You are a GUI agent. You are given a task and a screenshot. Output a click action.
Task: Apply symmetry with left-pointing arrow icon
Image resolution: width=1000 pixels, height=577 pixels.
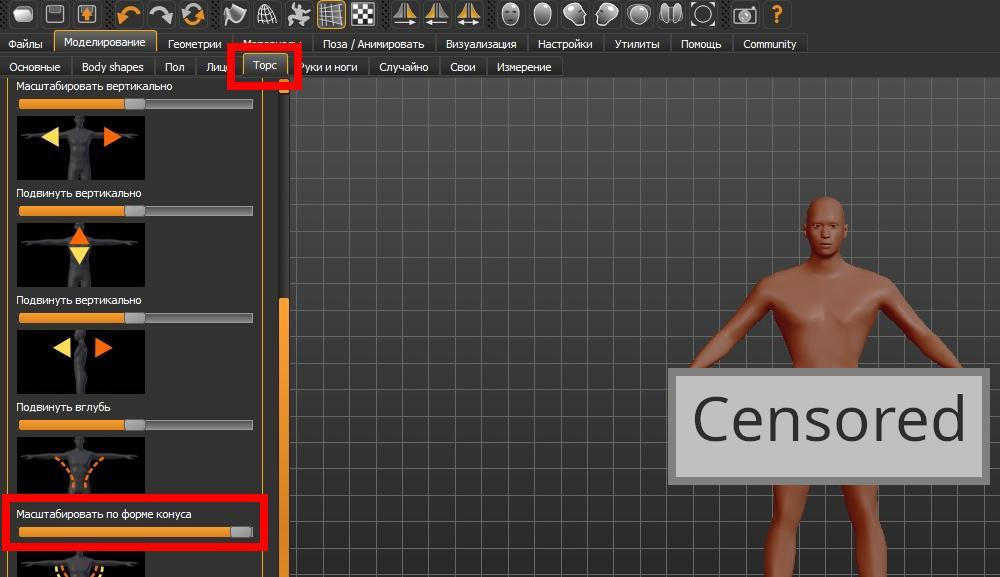pos(436,14)
